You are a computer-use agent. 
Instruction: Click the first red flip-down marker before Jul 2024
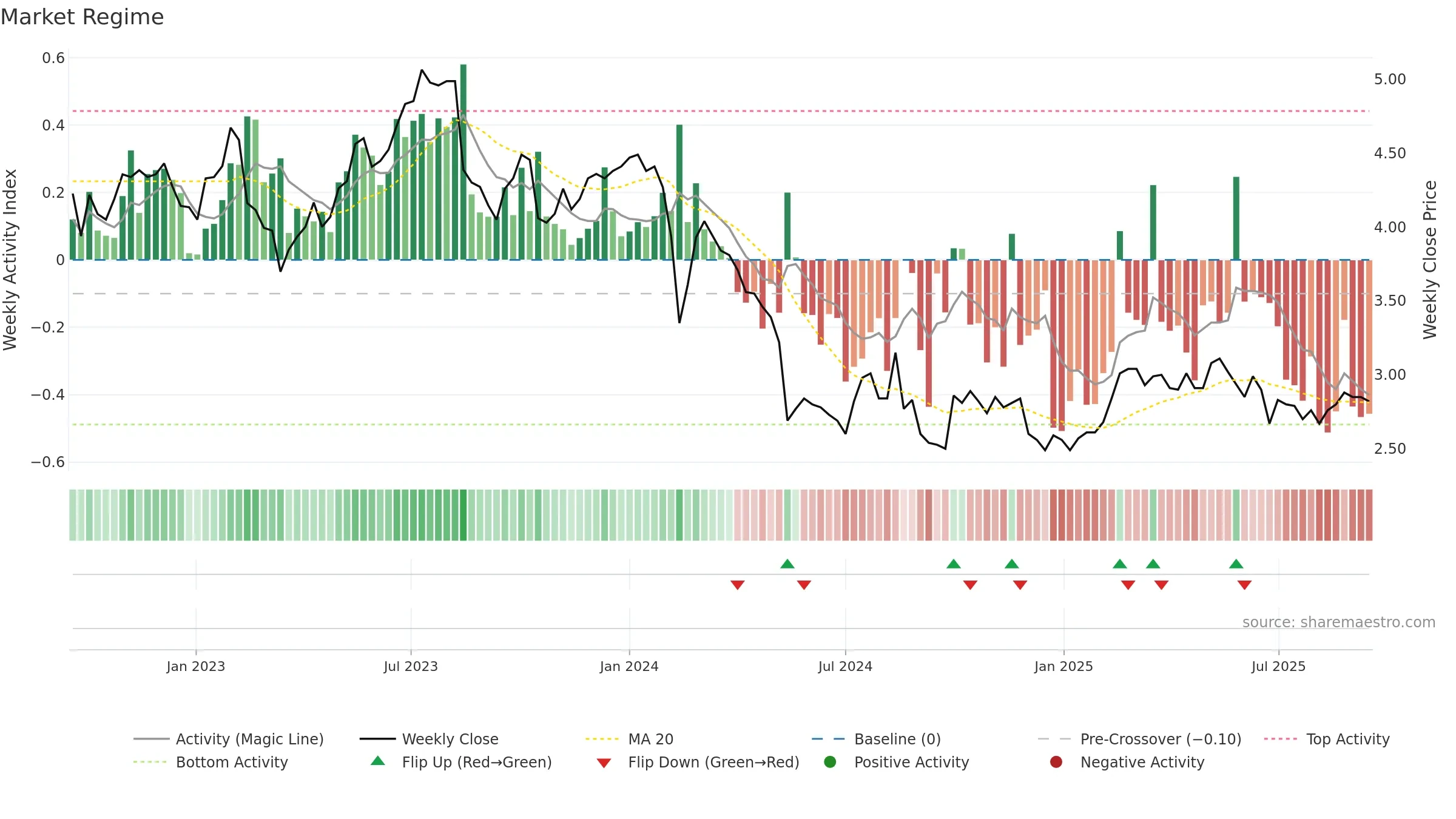738,585
